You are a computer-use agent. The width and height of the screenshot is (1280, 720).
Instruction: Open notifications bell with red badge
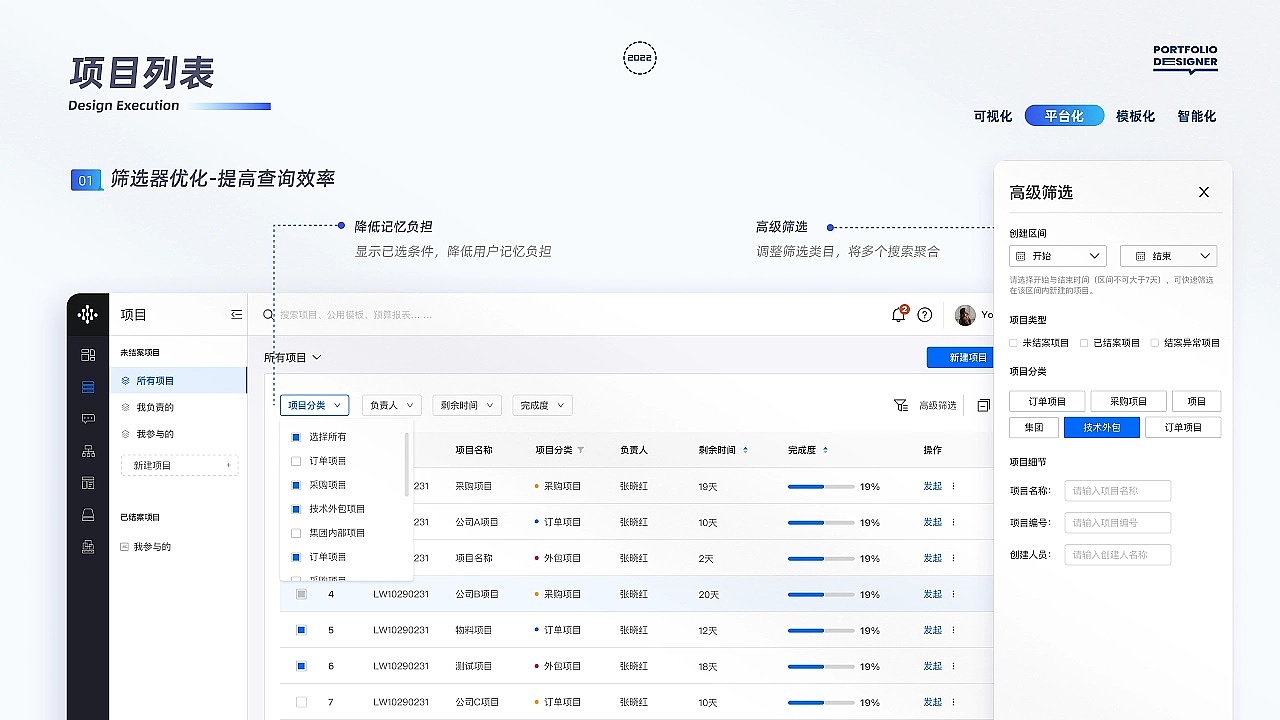point(899,314)
